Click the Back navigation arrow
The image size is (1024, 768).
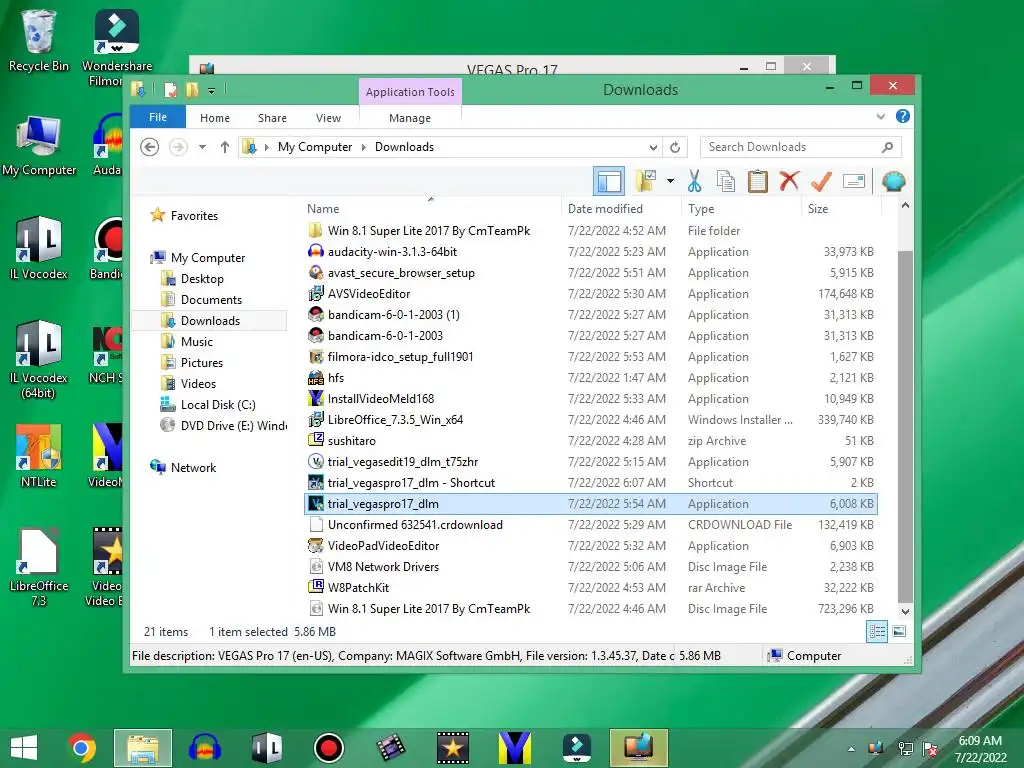[x=150, y=147]
